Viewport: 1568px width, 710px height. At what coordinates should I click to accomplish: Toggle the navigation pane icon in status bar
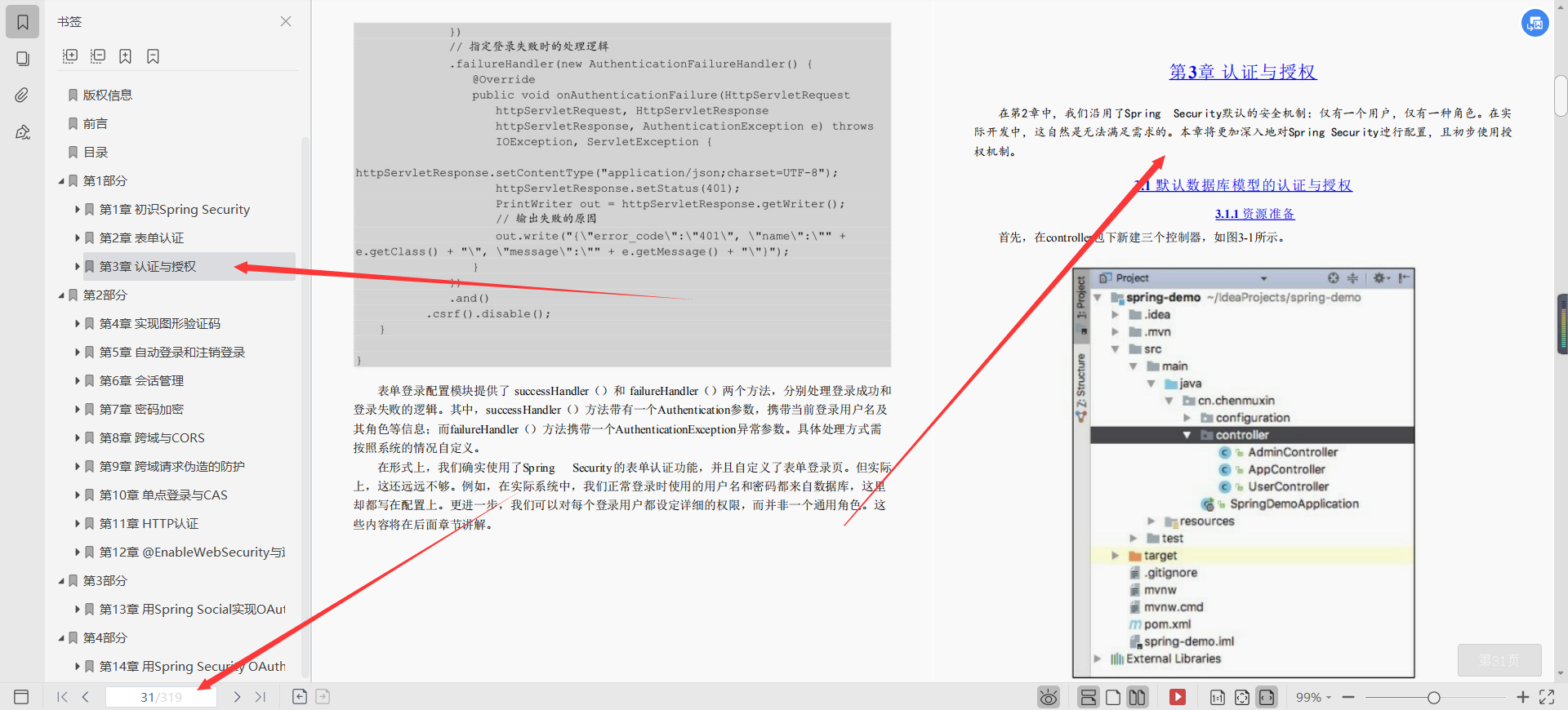pos(21,697)
